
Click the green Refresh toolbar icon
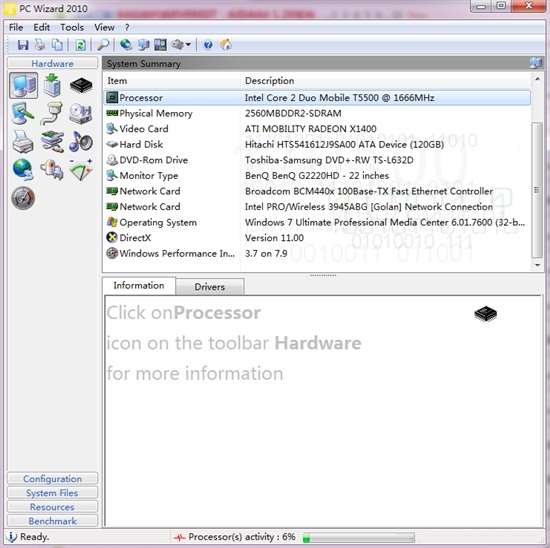(81, 45)
